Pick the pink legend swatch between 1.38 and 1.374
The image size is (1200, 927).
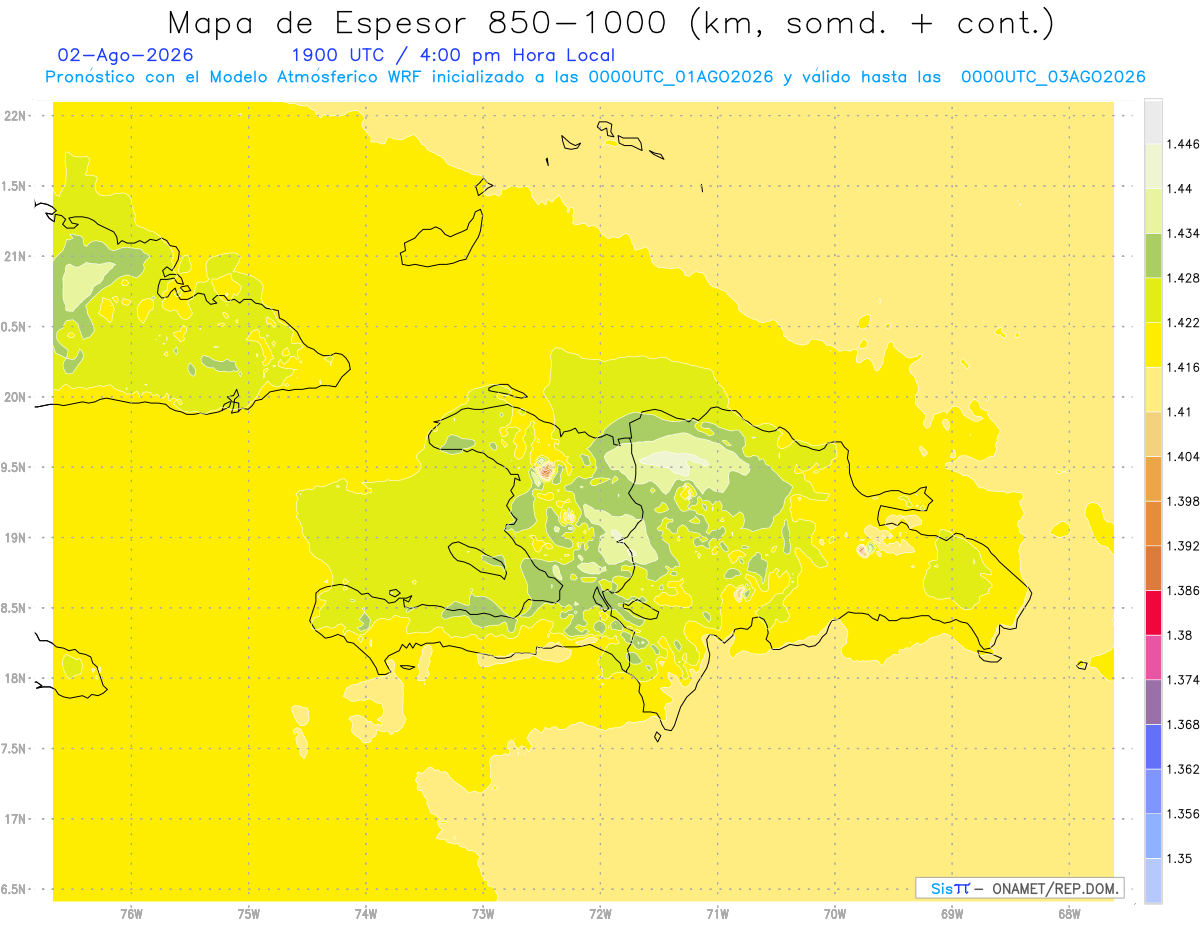pyautogui.click(x=1153, y=657)
